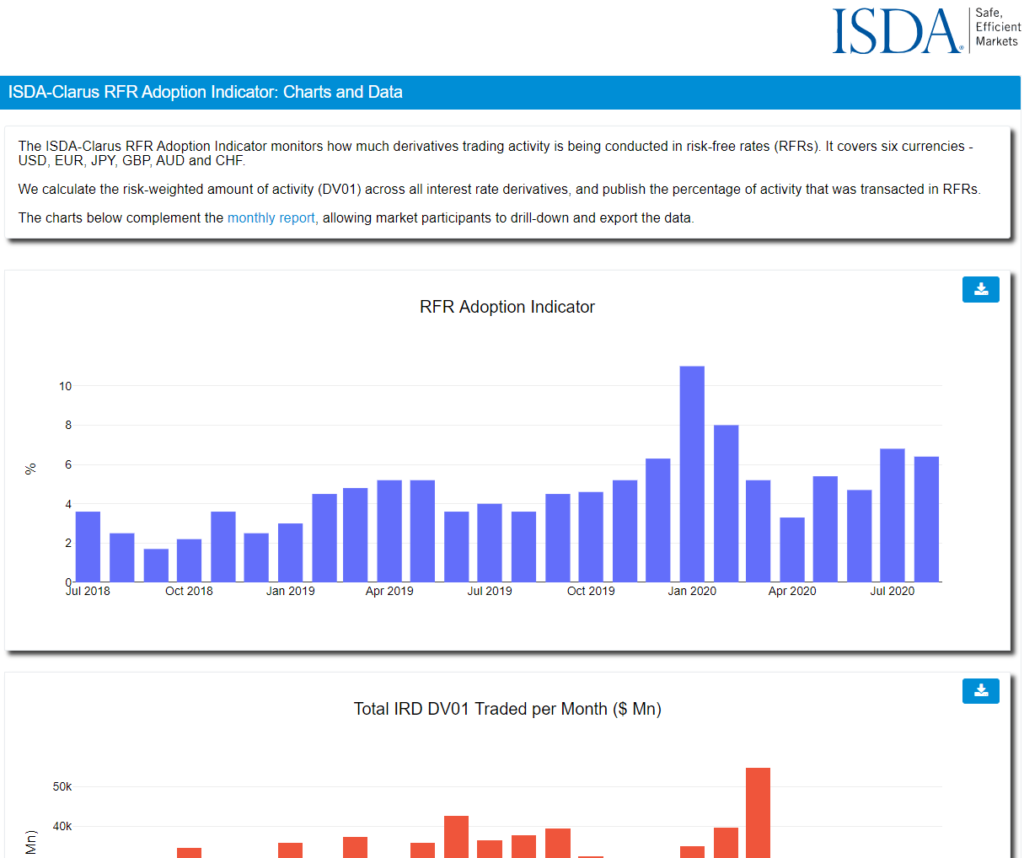1024x858 pixels.
Task: Download the RFR Adoption Indicator chart data
Action: pyautogui.click(x=980, y=289)
